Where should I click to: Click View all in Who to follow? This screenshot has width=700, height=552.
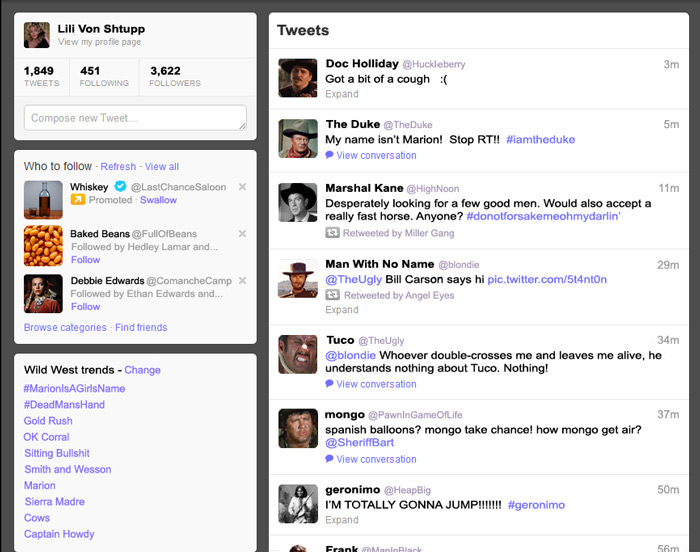[x=162, y=167]
